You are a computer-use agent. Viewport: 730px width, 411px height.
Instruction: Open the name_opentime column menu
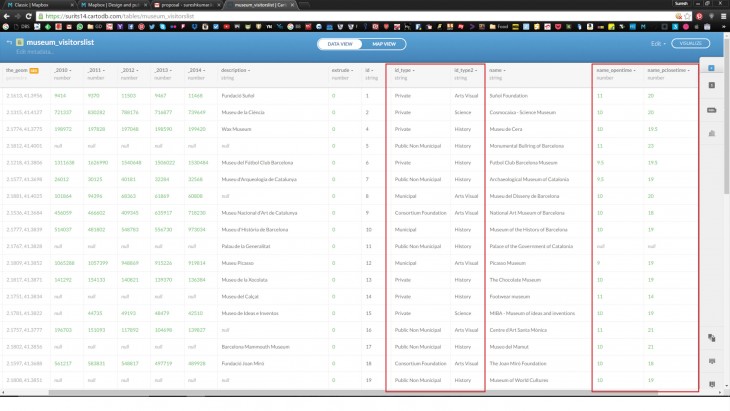point(616,70)
